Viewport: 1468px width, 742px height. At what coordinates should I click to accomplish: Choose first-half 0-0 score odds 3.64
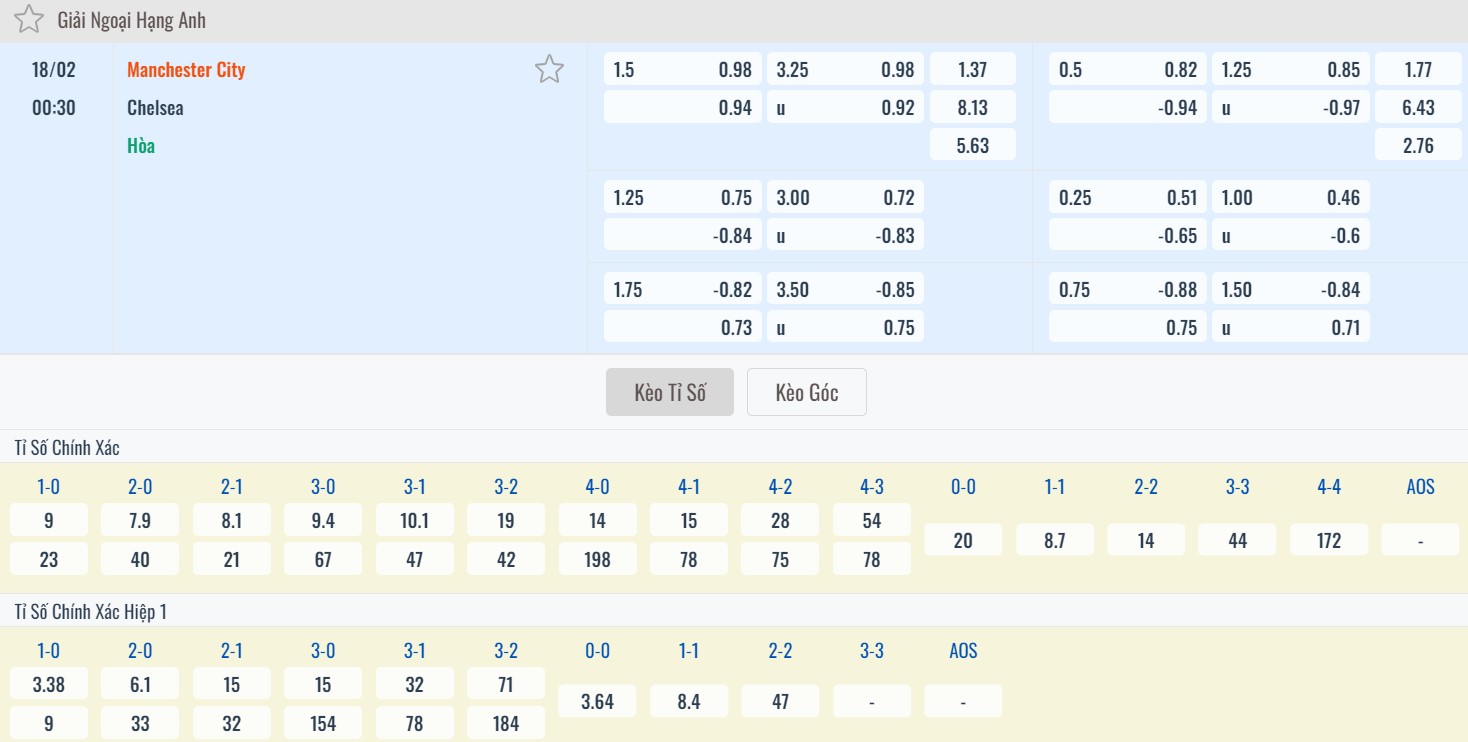tap(597, 702)
